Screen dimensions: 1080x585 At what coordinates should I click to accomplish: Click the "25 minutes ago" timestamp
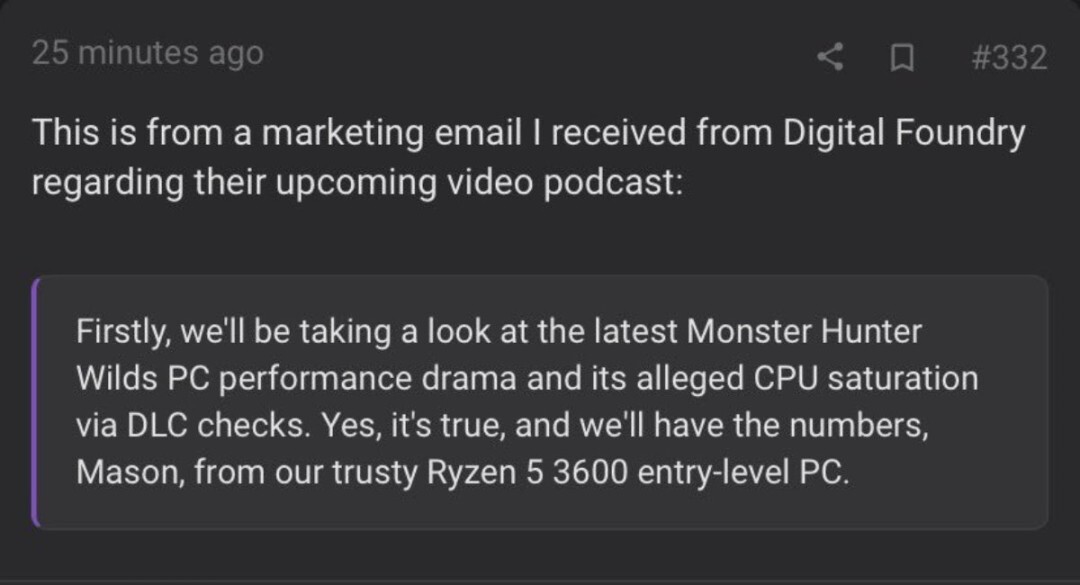pos(147,53)
